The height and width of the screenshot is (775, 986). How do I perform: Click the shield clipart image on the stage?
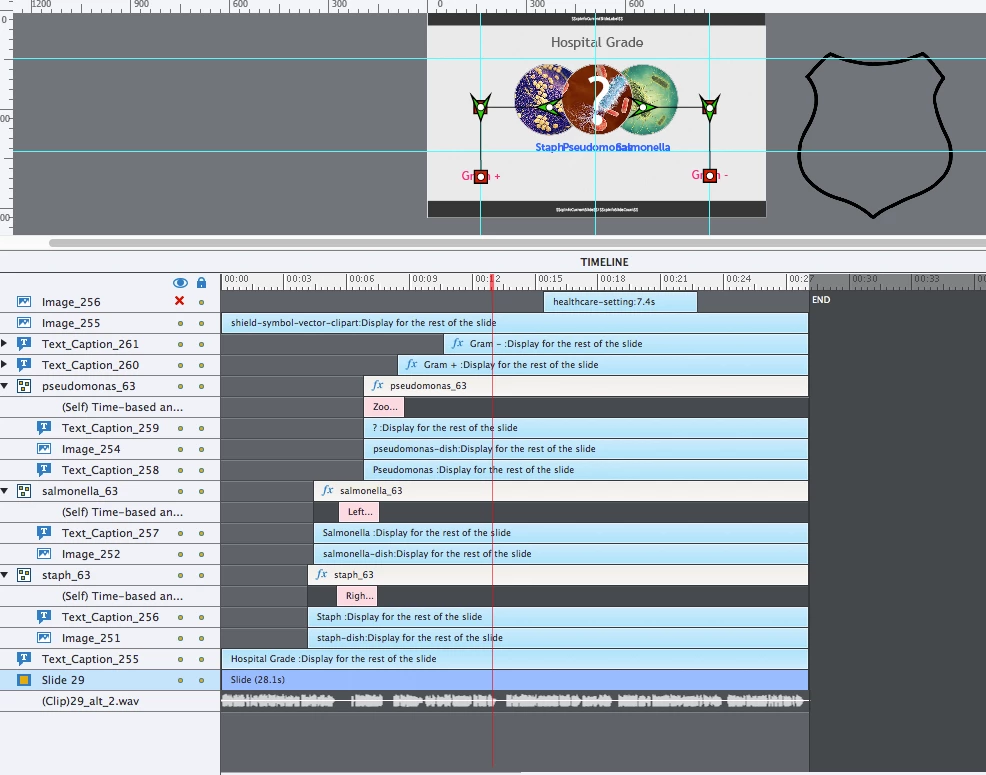click(875, 135)
